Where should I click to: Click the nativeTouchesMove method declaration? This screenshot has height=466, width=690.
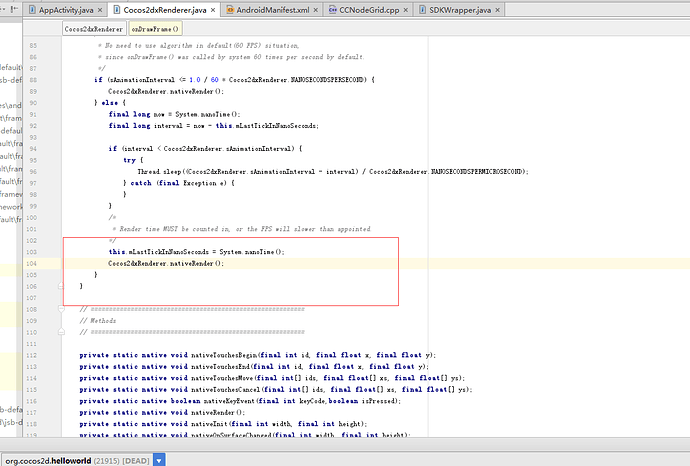click(x=272, y=378)
